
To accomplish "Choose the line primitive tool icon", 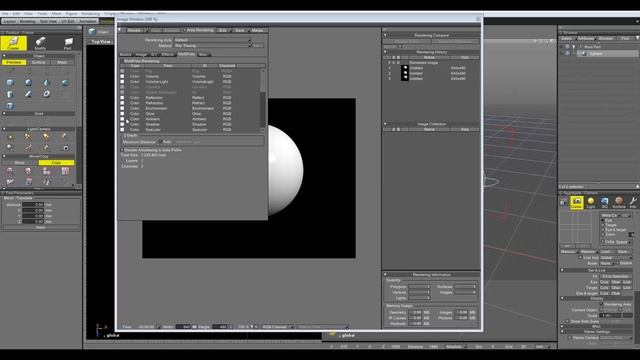I will (28, 94).
